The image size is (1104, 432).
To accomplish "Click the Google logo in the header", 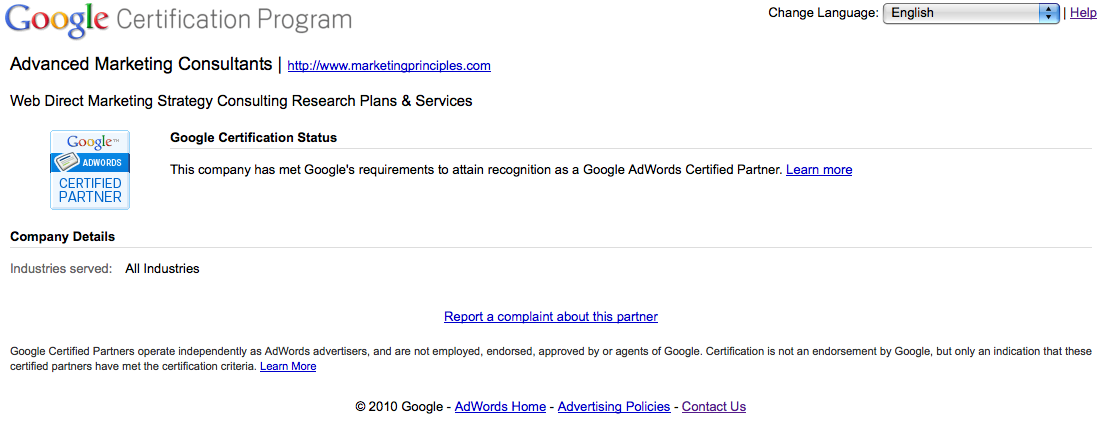I will point(58,19).
